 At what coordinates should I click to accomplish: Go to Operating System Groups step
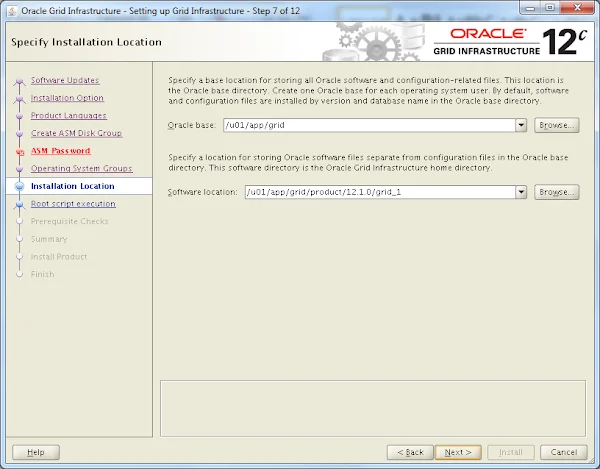click(82, 168)
